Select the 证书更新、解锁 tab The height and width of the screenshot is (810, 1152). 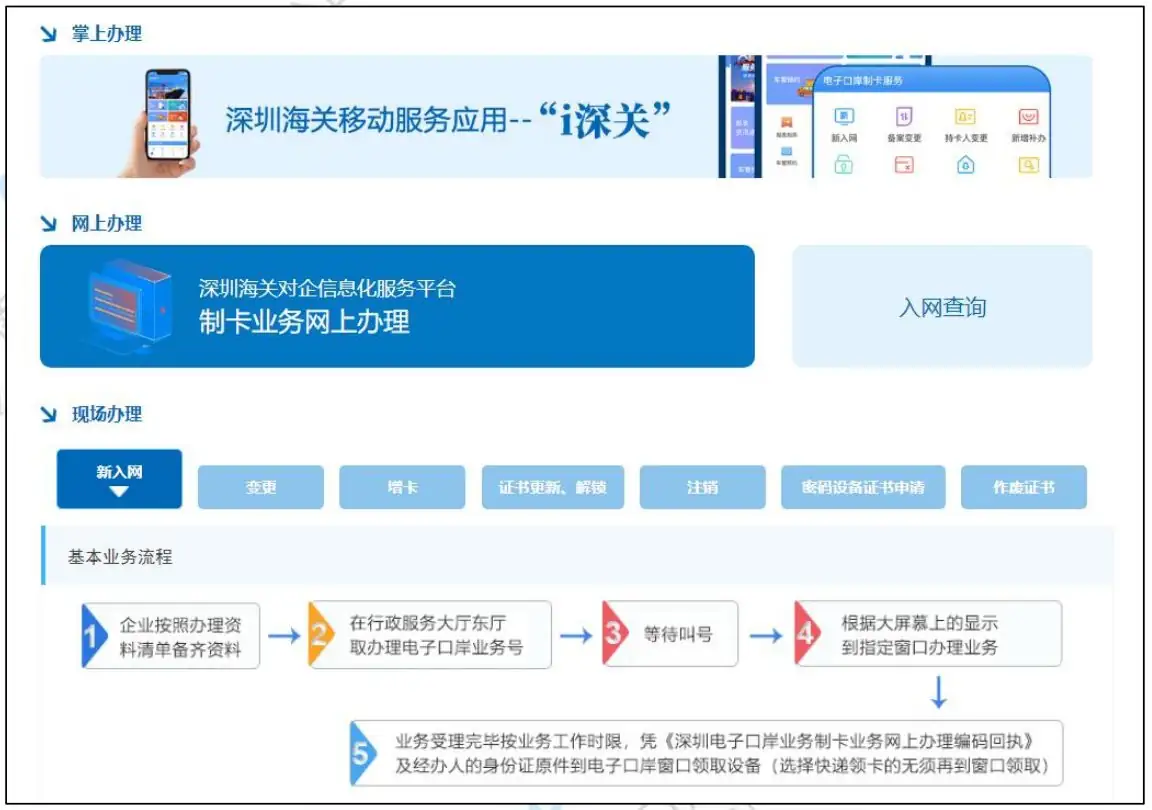click(553, 487)
